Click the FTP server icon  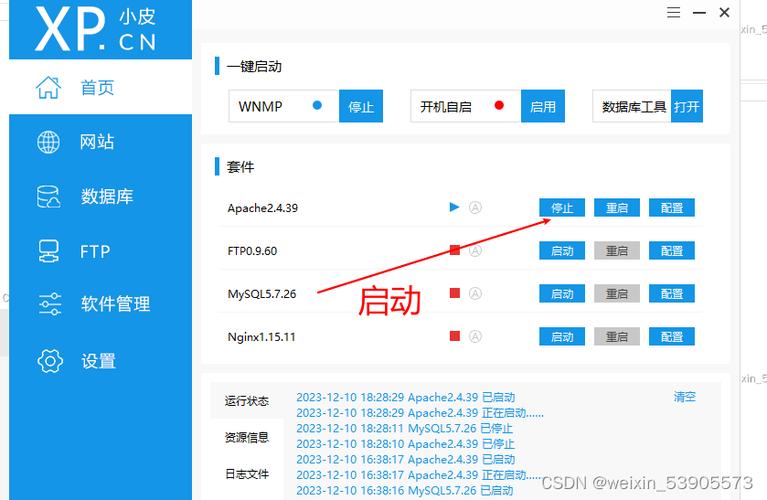click(48, 251)
